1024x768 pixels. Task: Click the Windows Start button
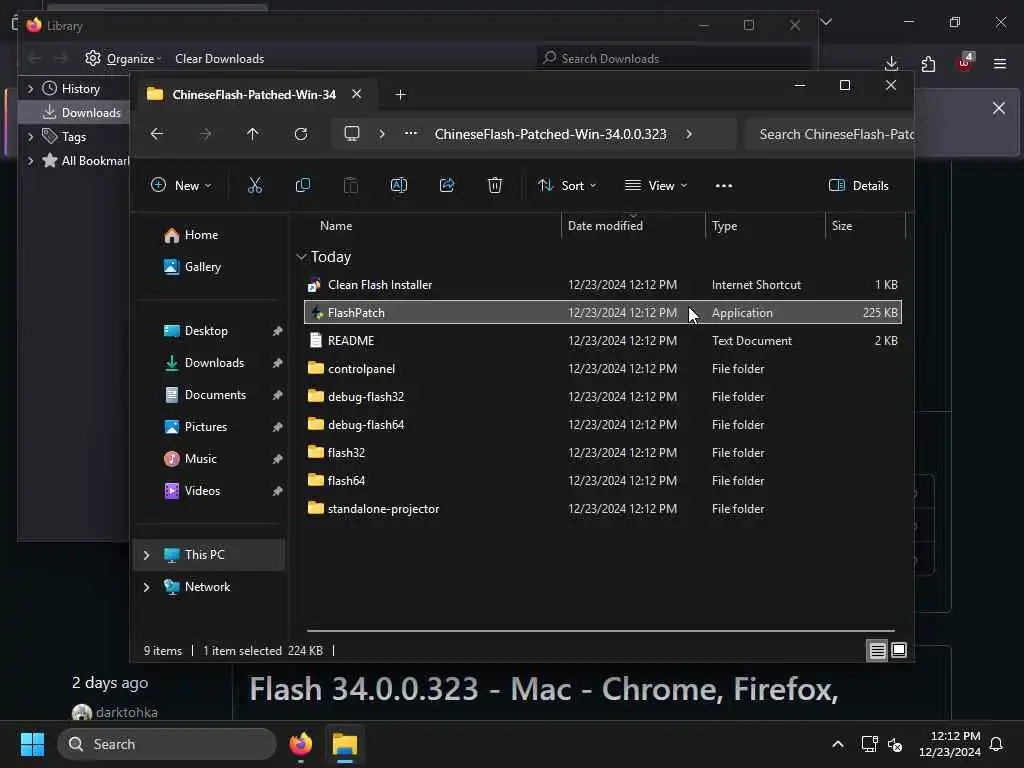[x=32, y=744]
